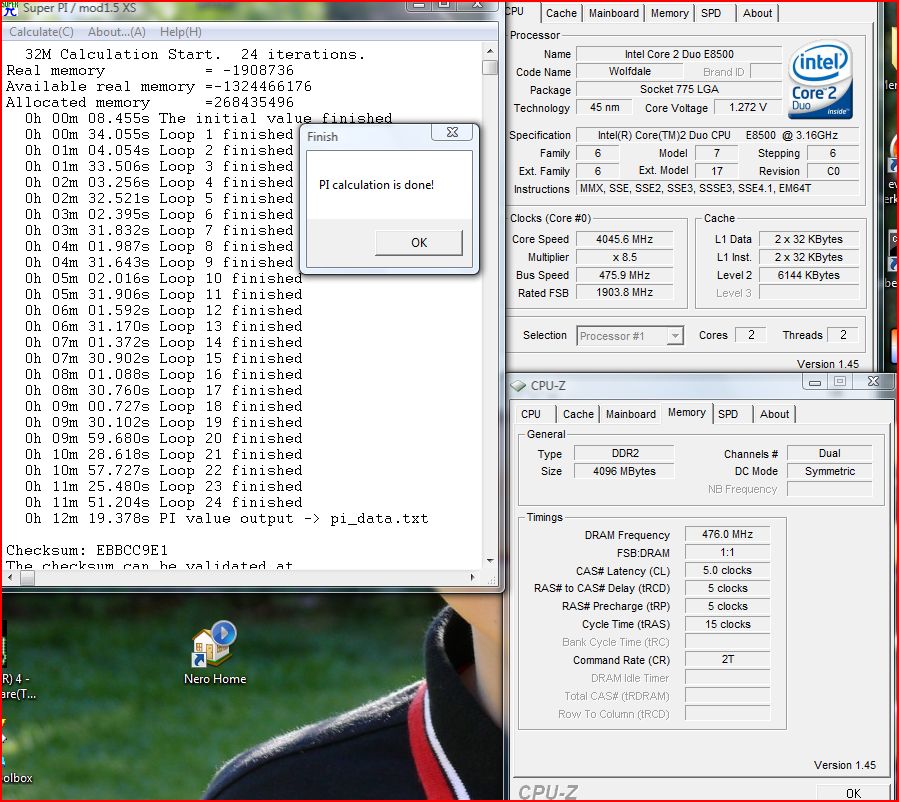The width and height of the screenshot is (899, 802).
Task: Click the DRAM Frequency 476.0 MHz value
Action: coord(727,534)
